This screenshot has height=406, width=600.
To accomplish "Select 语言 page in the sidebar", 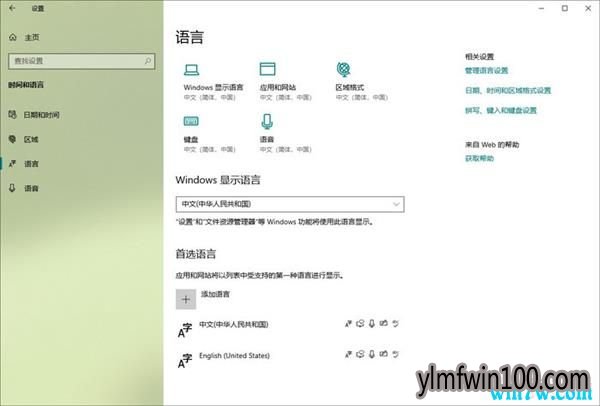I will (x=31, y=164).
